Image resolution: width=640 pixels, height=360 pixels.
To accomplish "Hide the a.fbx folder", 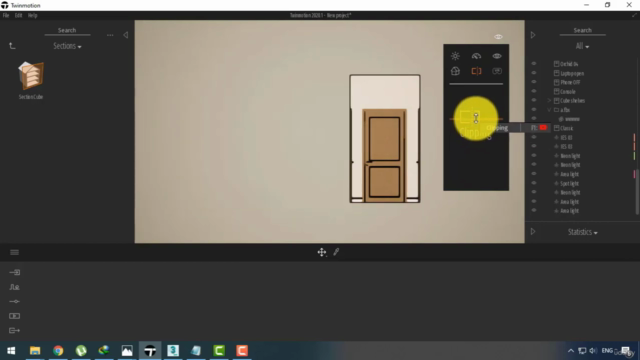I will coord(534,110).
